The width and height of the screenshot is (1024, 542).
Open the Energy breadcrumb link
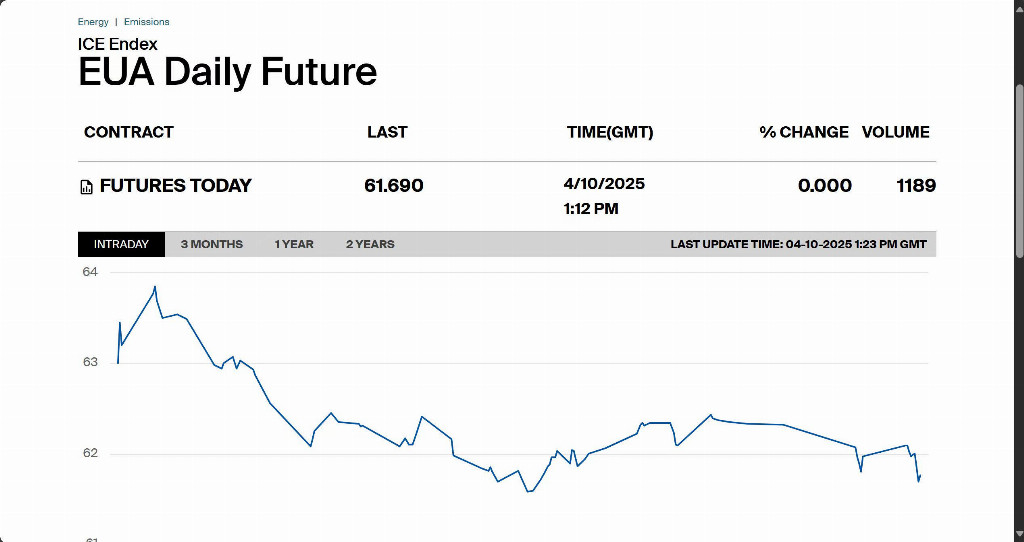pos(93,22)
